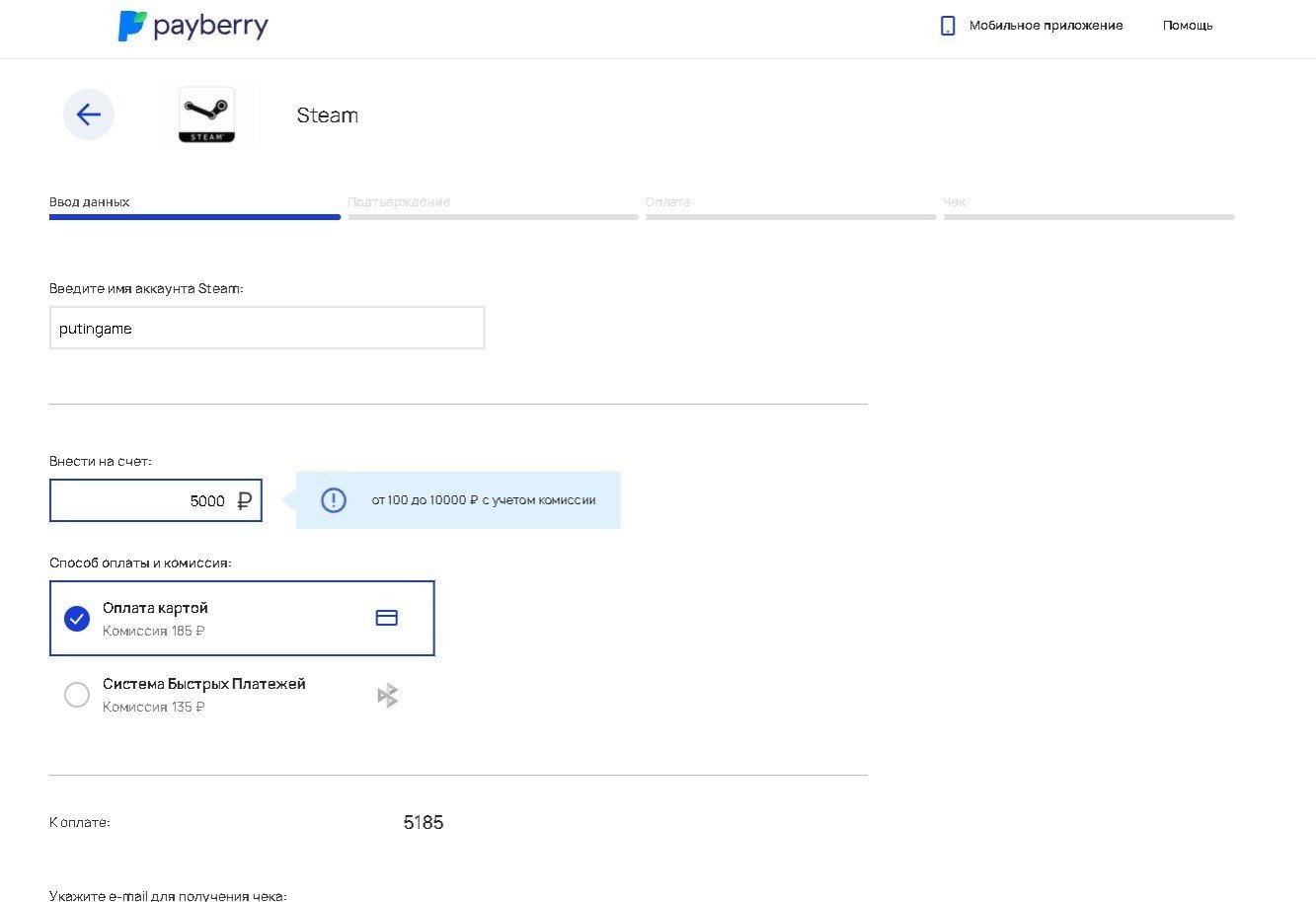1316x902 pixels.
Task: Click the Ввод данных step tab
Action: [x=194, y=207]
